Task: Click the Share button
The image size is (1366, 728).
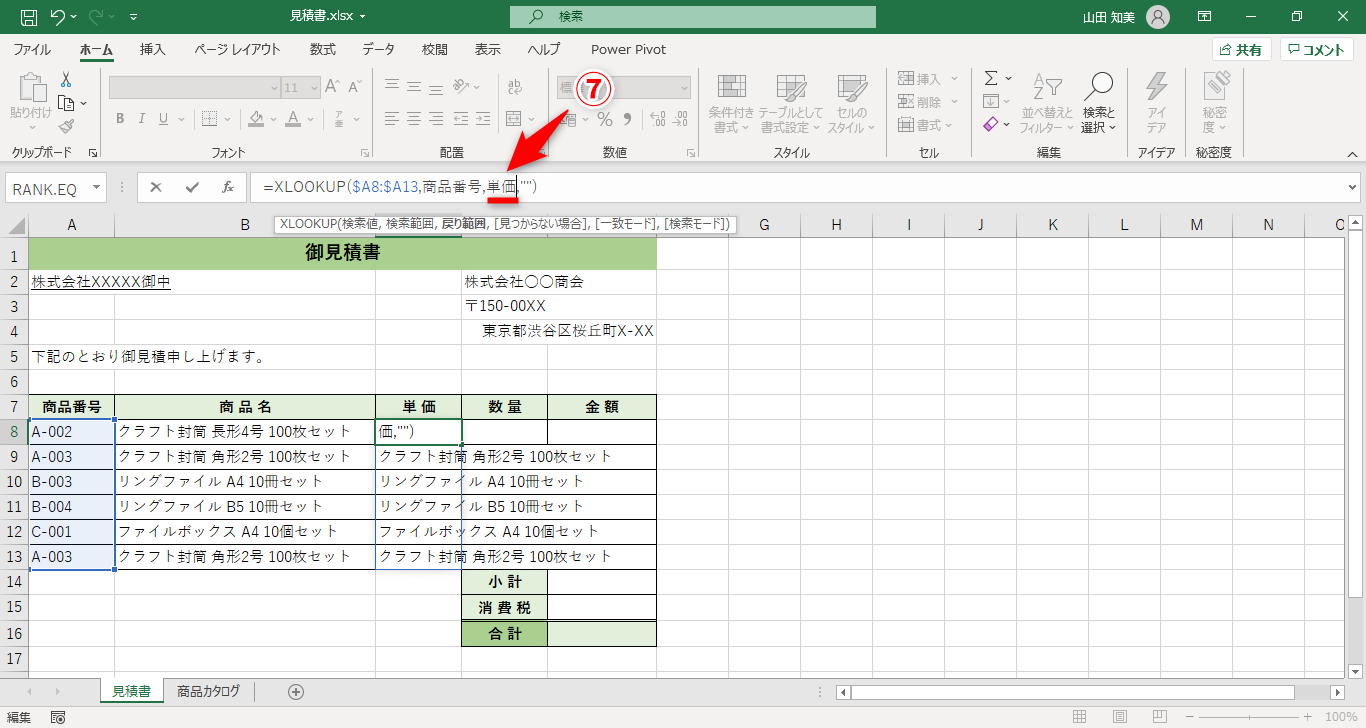Action: (x=1241, y=49)
